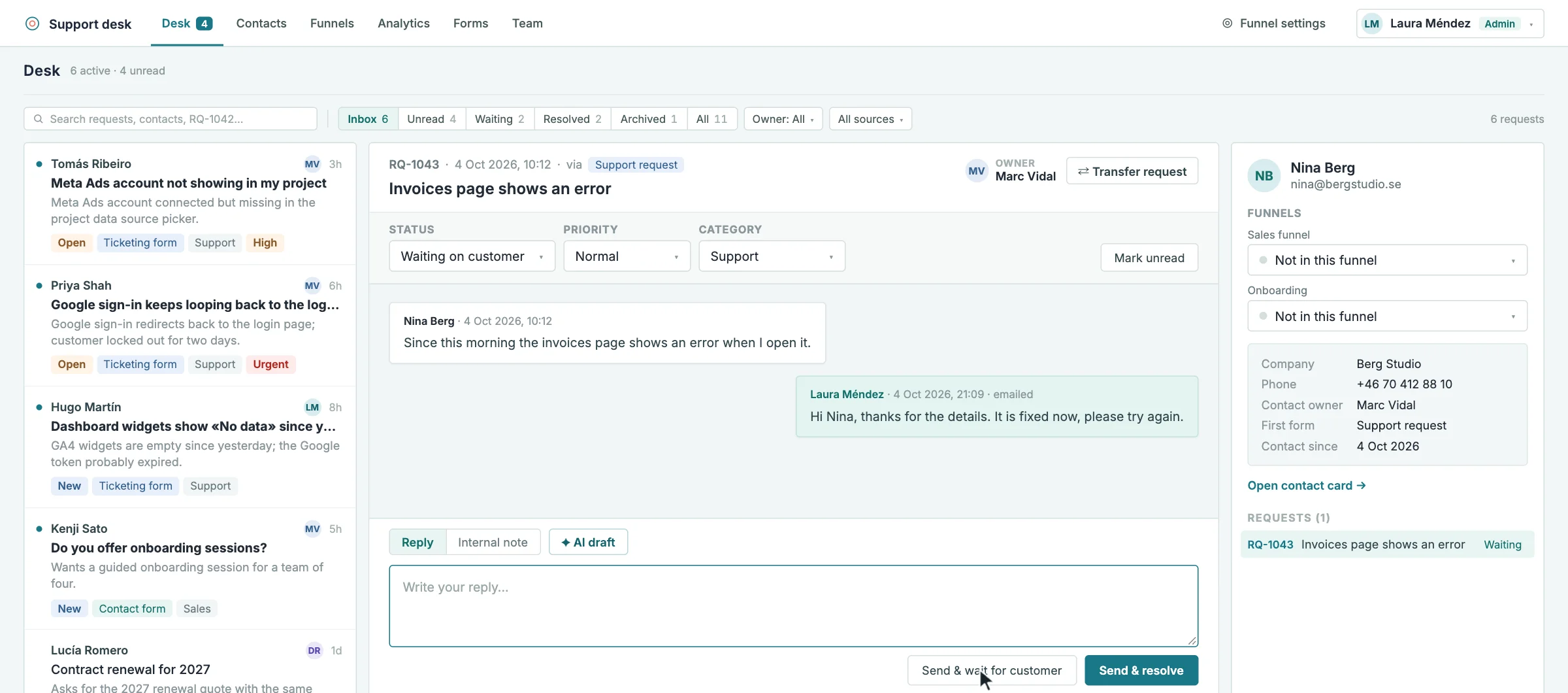Viewport: 1568px width, 693px height.
Task: Click the unread dot beside Hugo Martín
Action: tap(39, 407)
